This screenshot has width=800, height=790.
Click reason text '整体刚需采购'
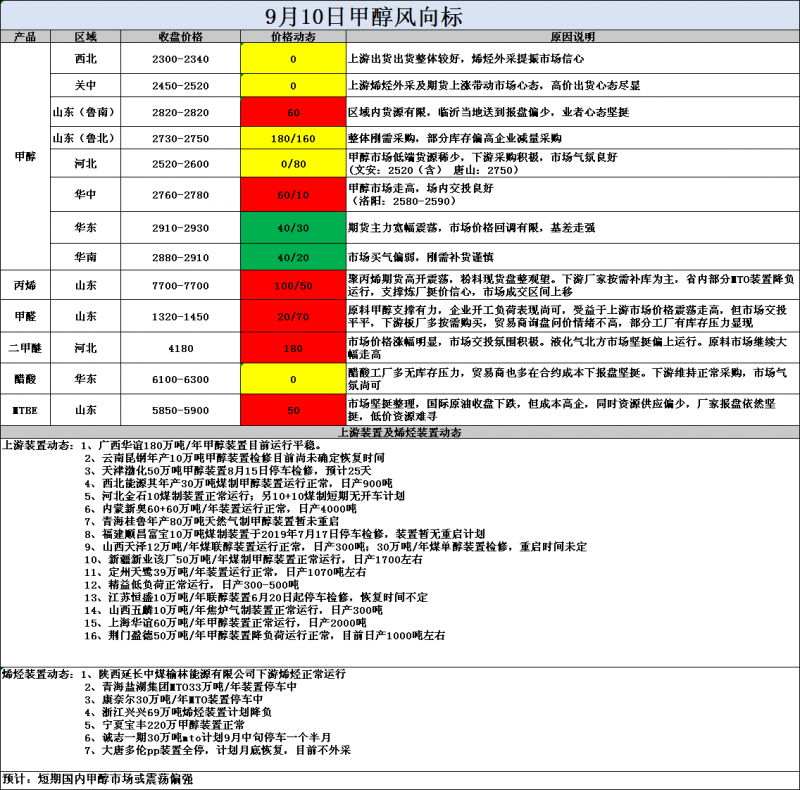coord(382,138)
